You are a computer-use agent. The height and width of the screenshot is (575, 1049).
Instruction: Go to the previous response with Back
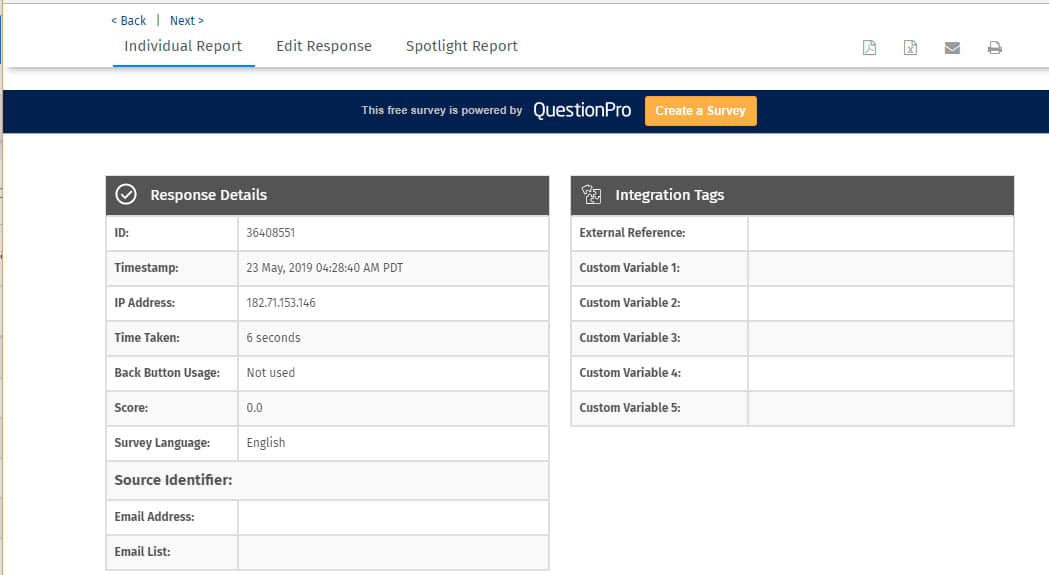(x=128, y=21)
